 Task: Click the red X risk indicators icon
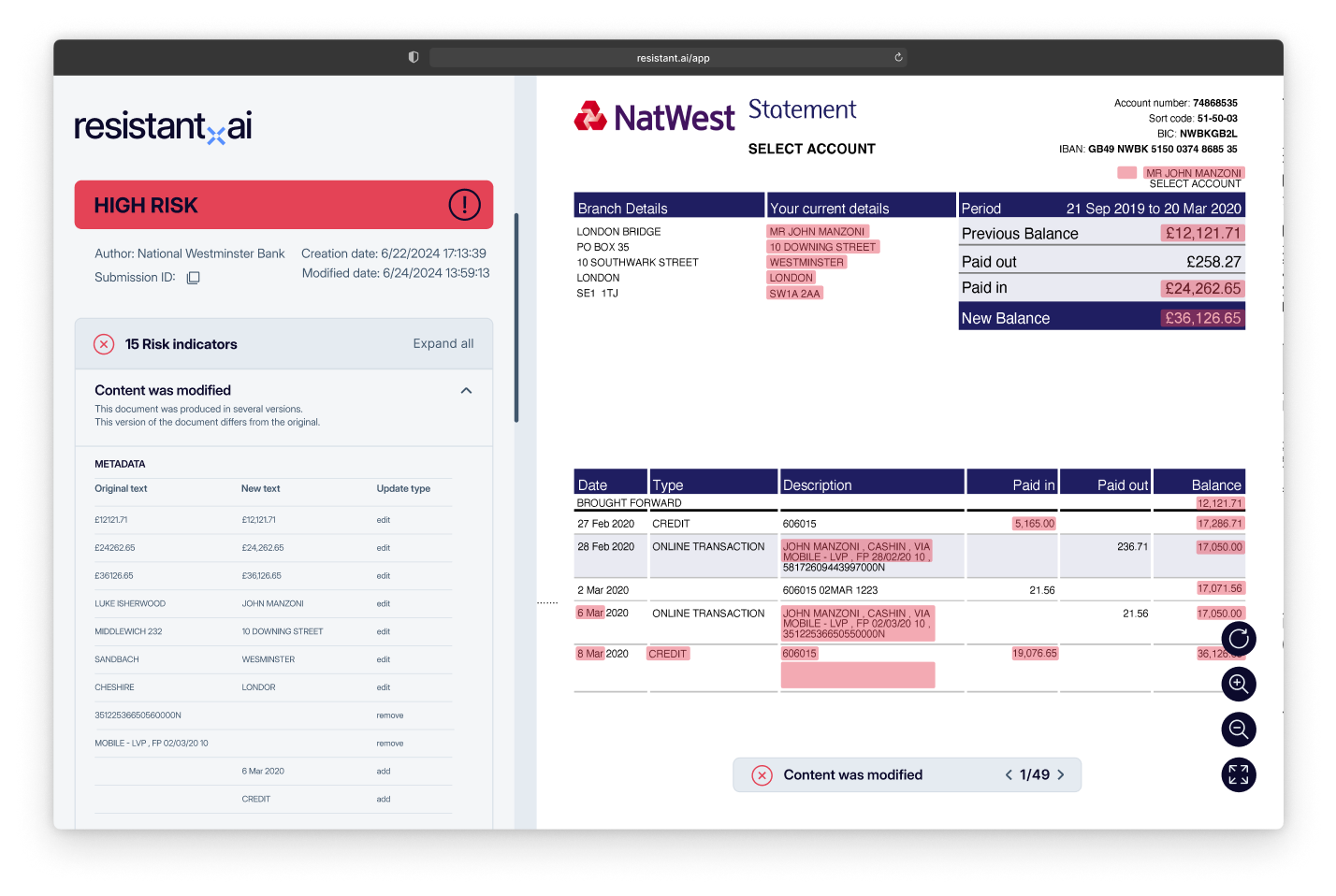point(104,344)
